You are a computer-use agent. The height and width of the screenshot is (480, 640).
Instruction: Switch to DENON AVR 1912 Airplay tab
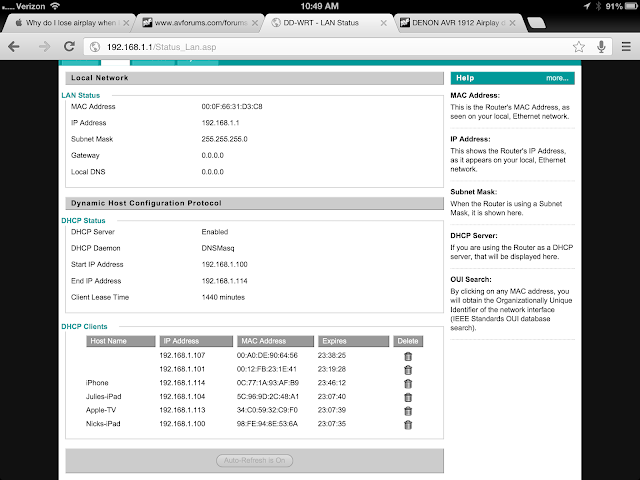pos(457,23)
